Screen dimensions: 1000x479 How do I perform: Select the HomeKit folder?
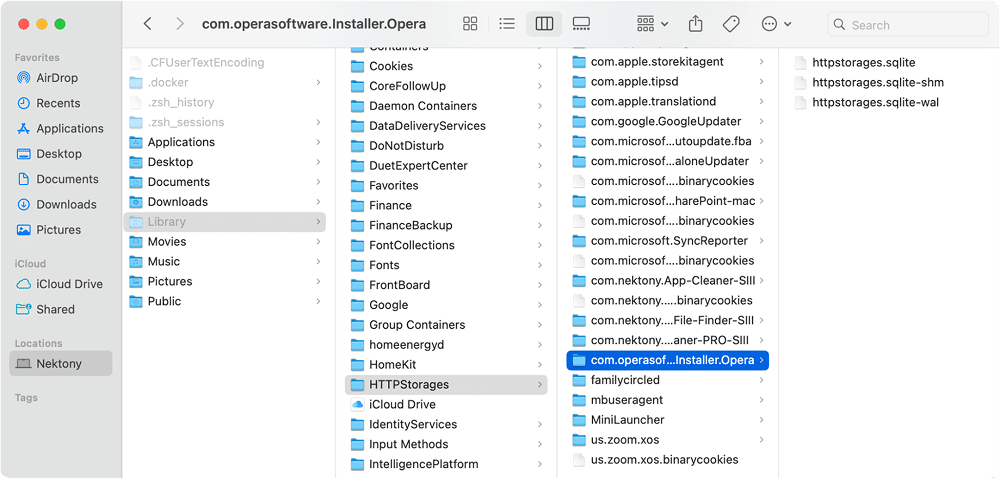click(446, 365)
